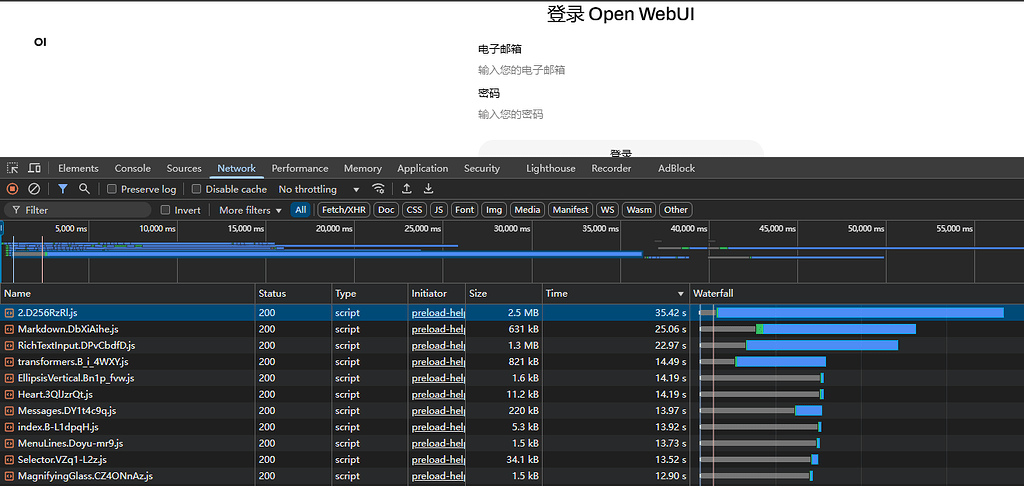Filter requests by CSS type

click(x=414, y=210)
